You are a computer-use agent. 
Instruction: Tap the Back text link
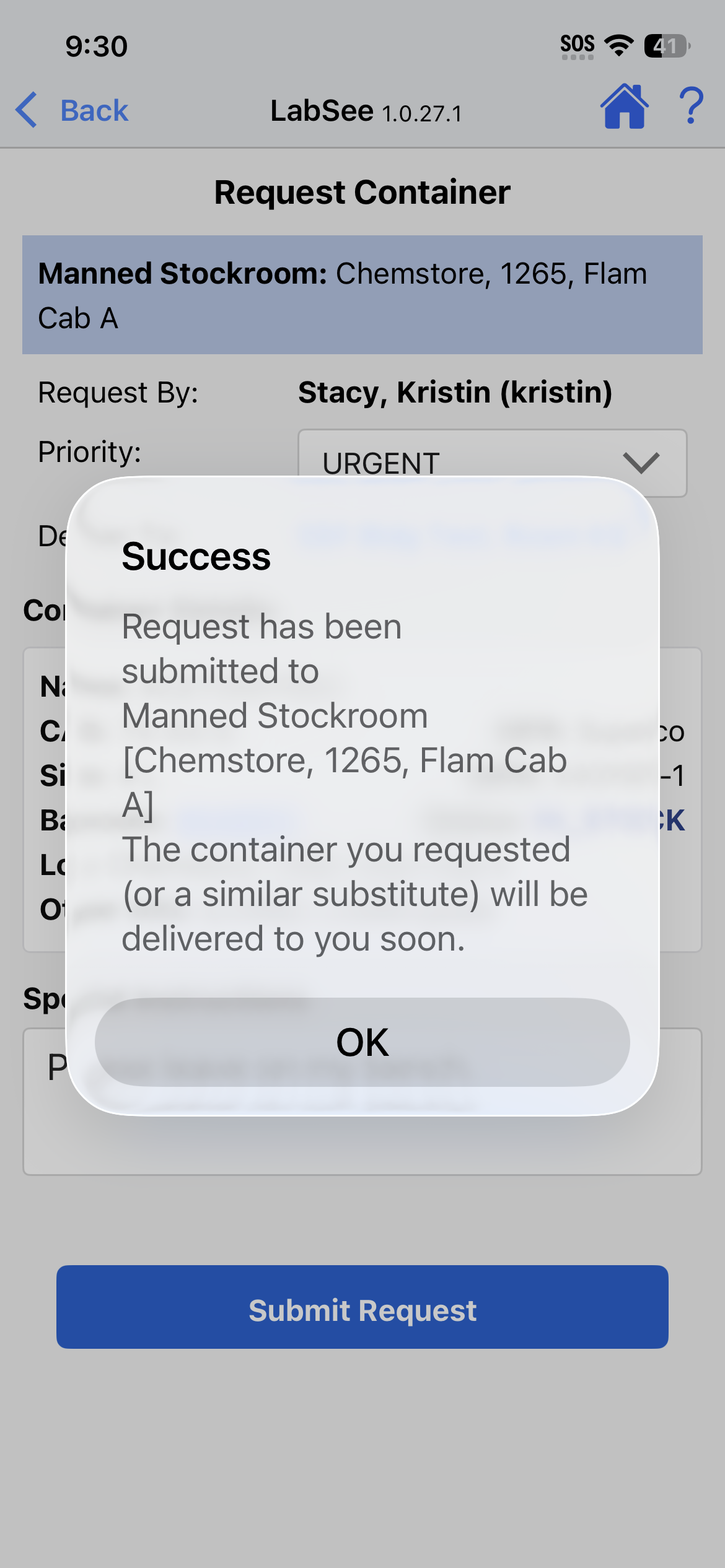coord(94,111)
